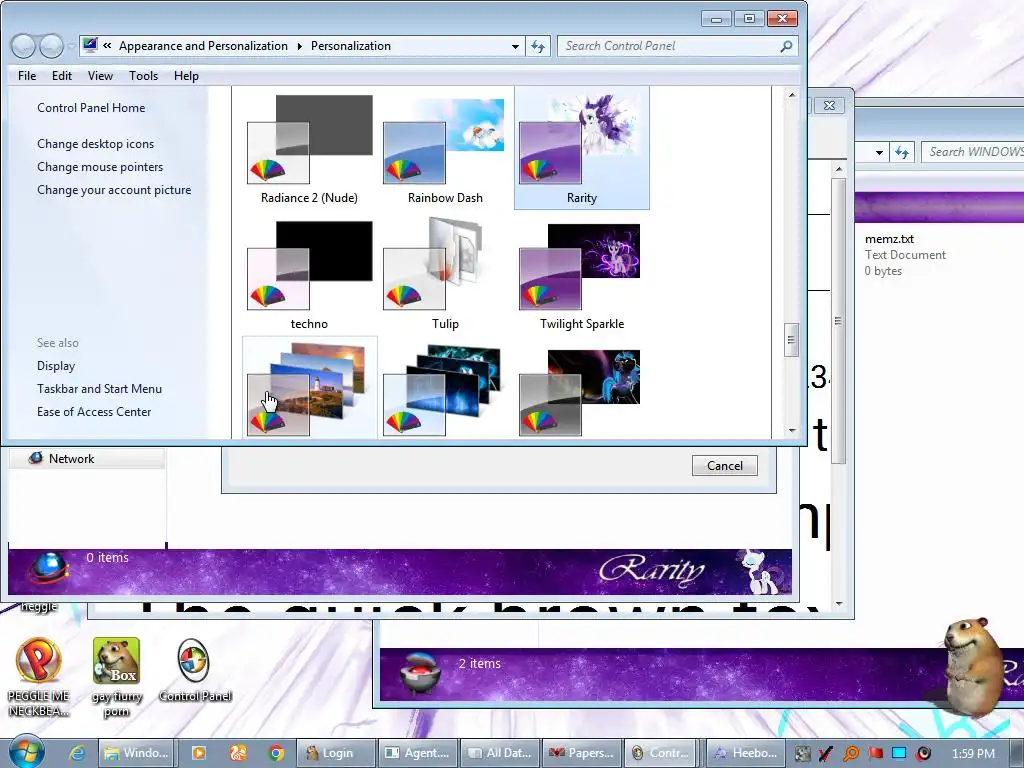This screenshot has height=768, width=1024.
Task: Open the Control Panel desktop shortcut
Action: tap(195, 671)
